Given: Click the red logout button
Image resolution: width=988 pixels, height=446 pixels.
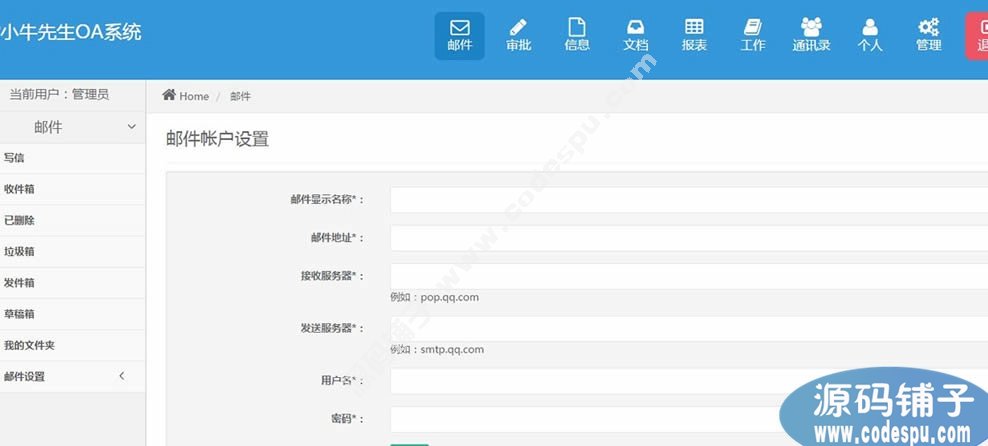Looking at the screenshot, I should pyautogui.click(x=977, y=36).
